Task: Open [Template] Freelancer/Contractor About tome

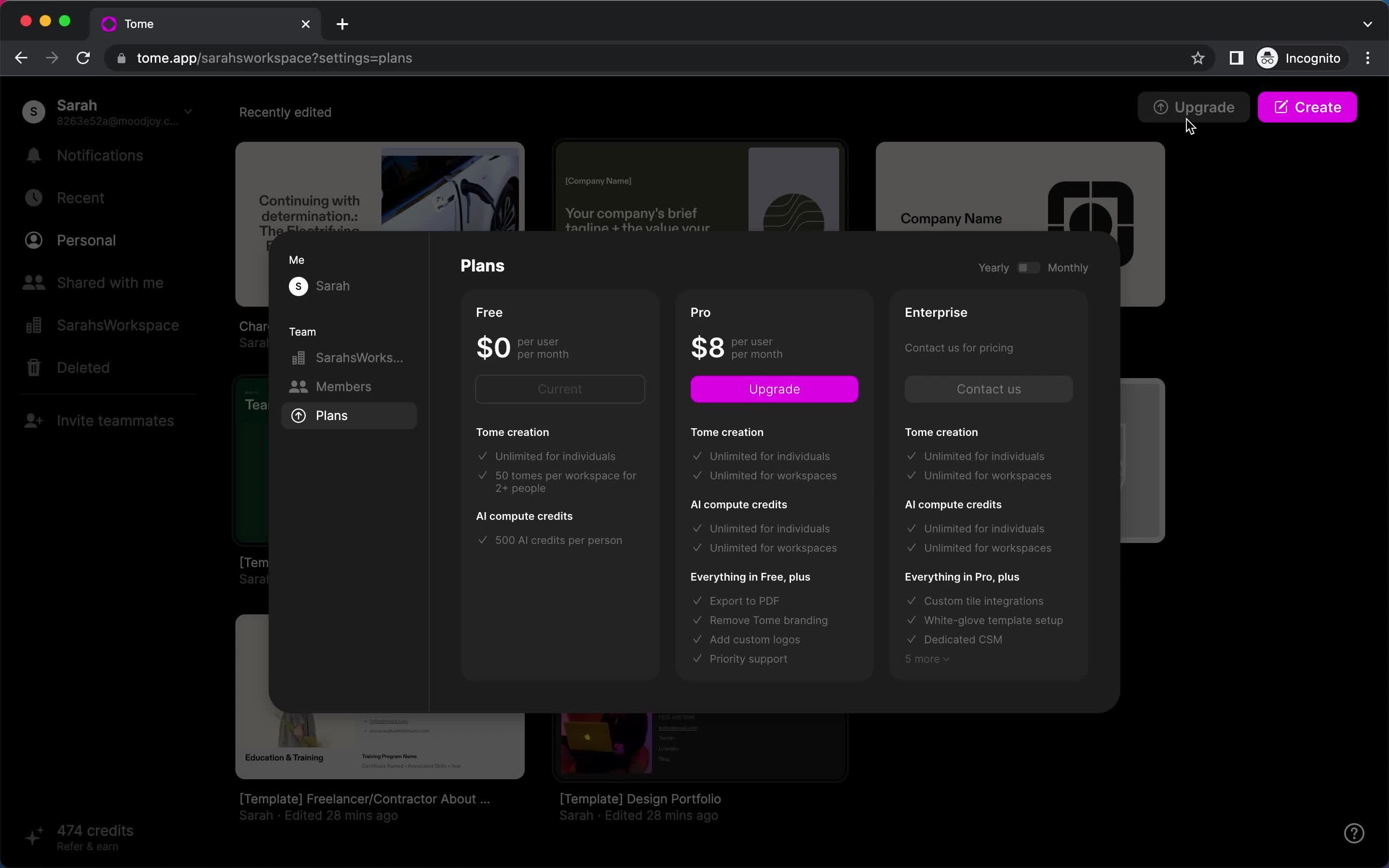Action: pyautogui.click(x=365, y=799)
